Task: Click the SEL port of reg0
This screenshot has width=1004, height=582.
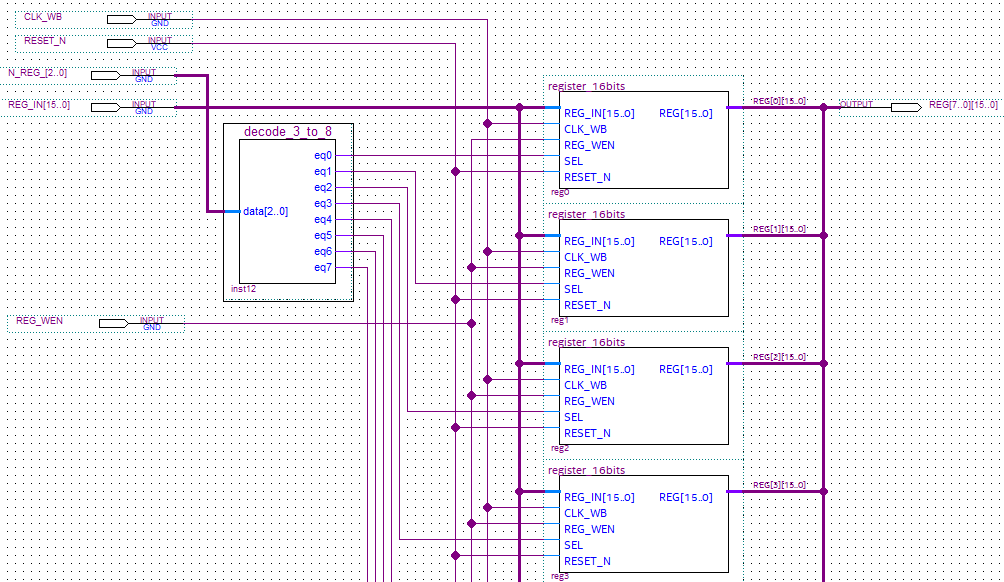Action: [x=573, y=161]
